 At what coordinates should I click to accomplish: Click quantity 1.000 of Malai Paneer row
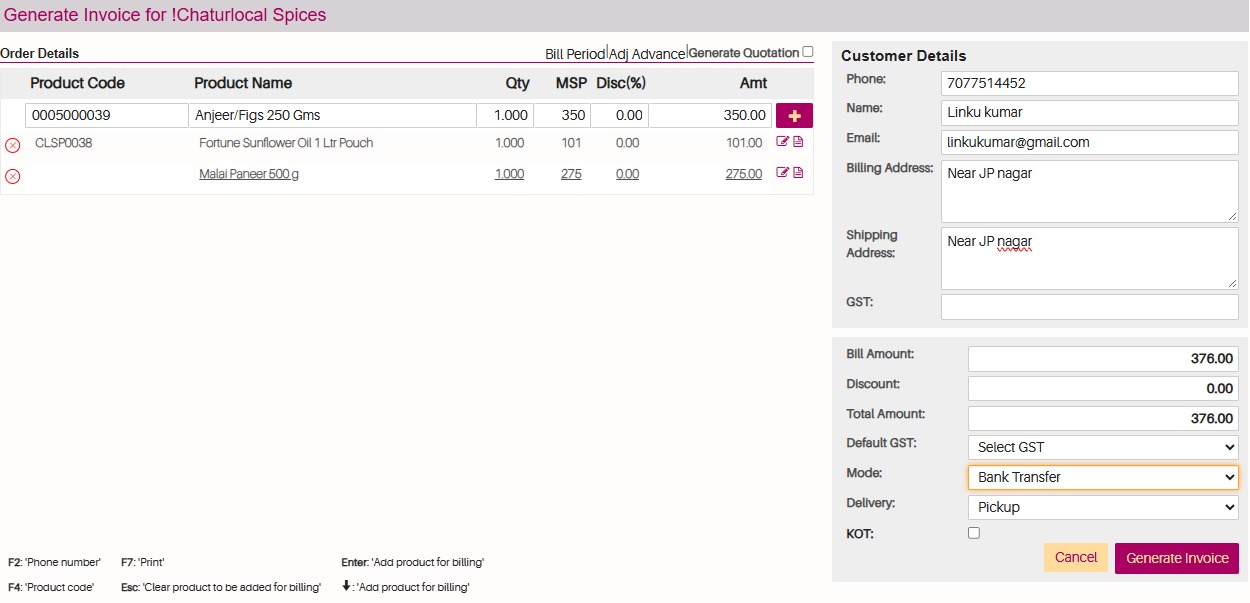pos(509,174)
